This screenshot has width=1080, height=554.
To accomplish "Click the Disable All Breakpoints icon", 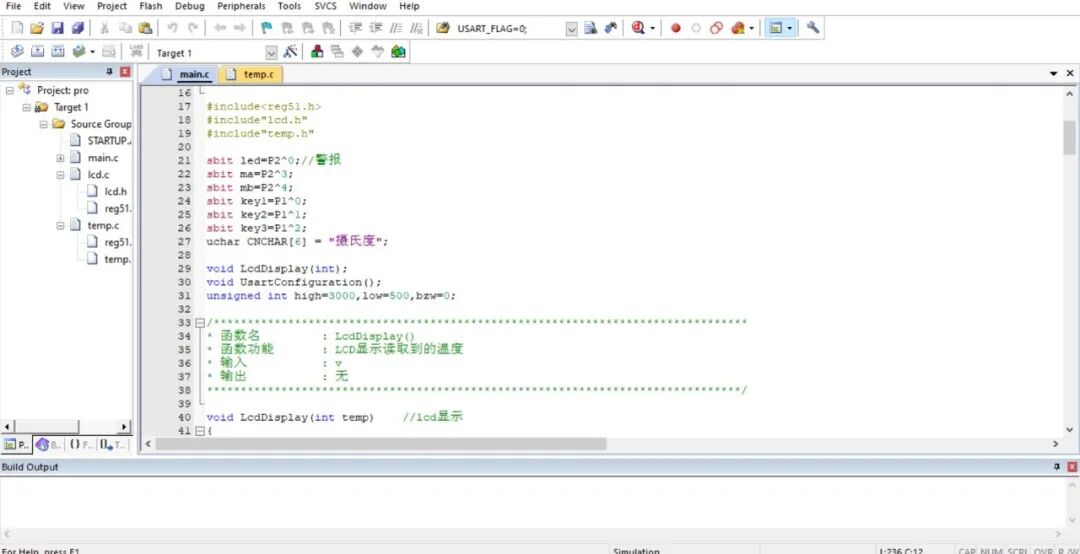I will [x=716, y=28].
